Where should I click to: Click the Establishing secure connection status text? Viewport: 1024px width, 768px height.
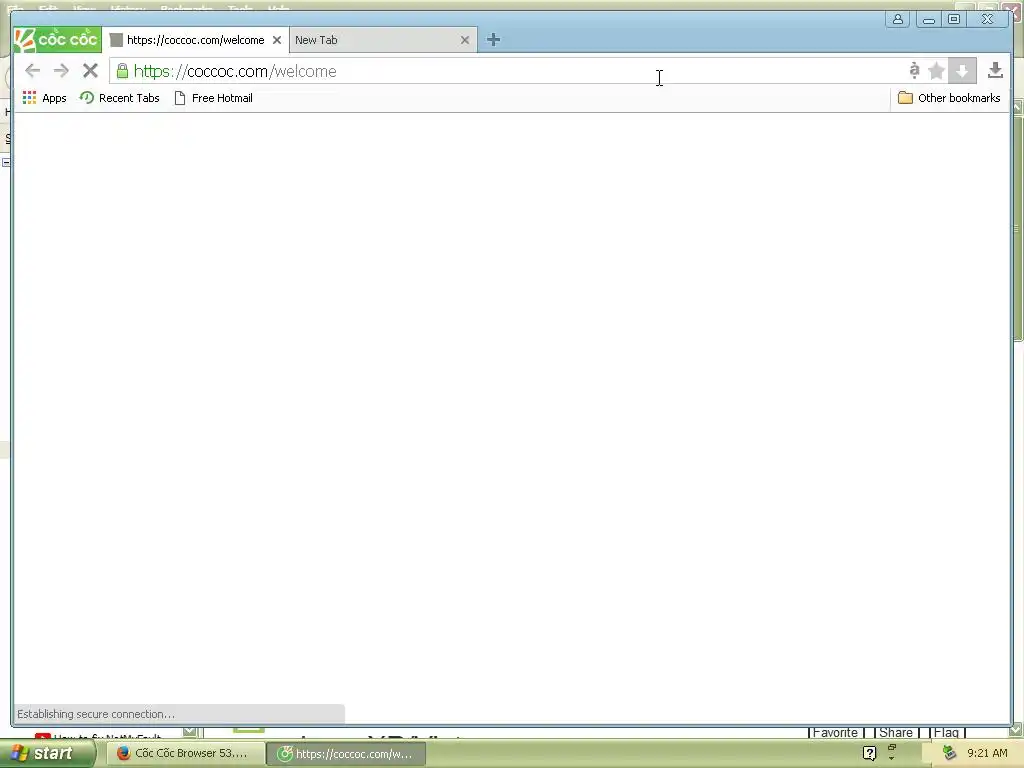point(96,714)
